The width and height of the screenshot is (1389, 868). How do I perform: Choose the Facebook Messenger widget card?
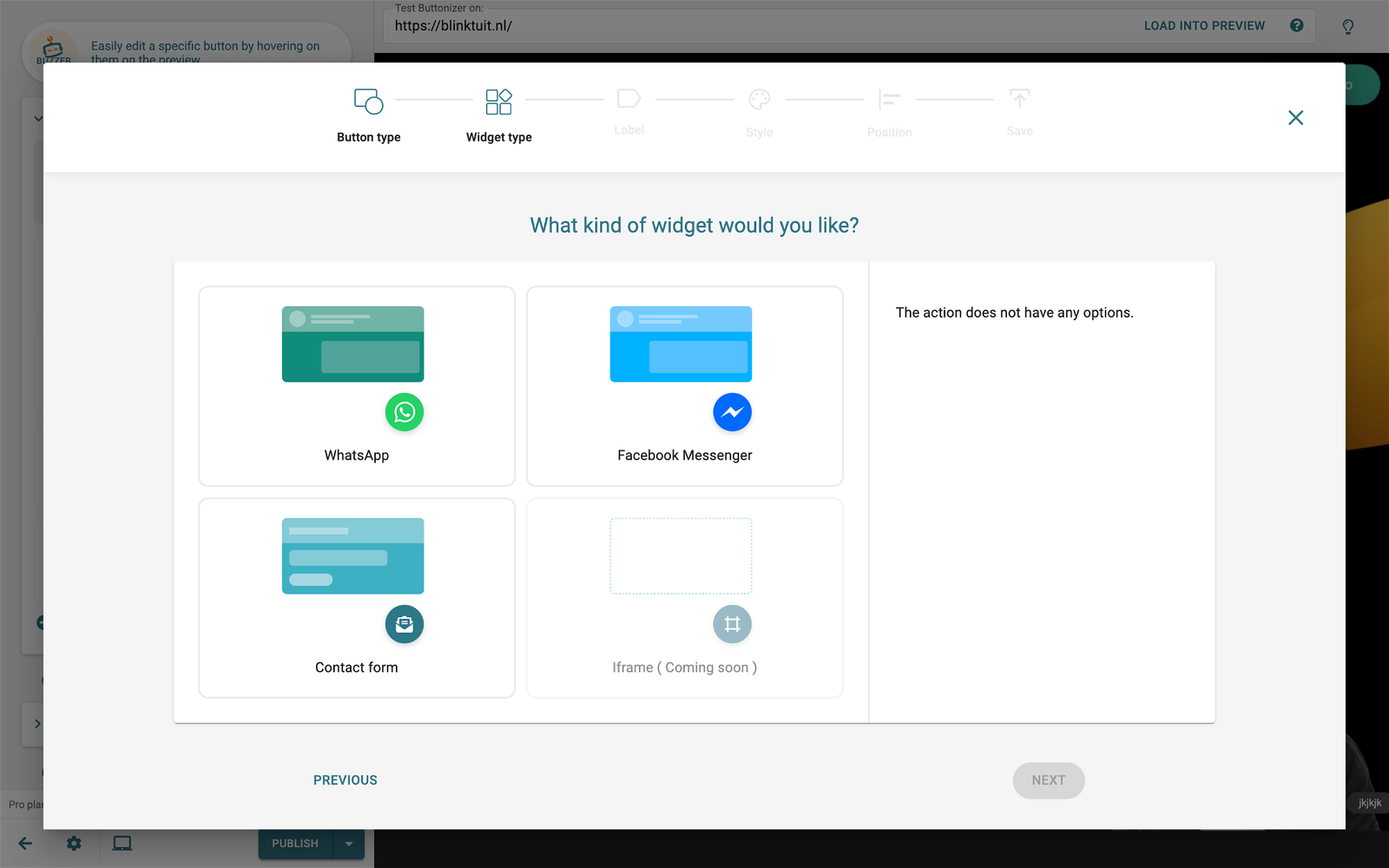685,386
